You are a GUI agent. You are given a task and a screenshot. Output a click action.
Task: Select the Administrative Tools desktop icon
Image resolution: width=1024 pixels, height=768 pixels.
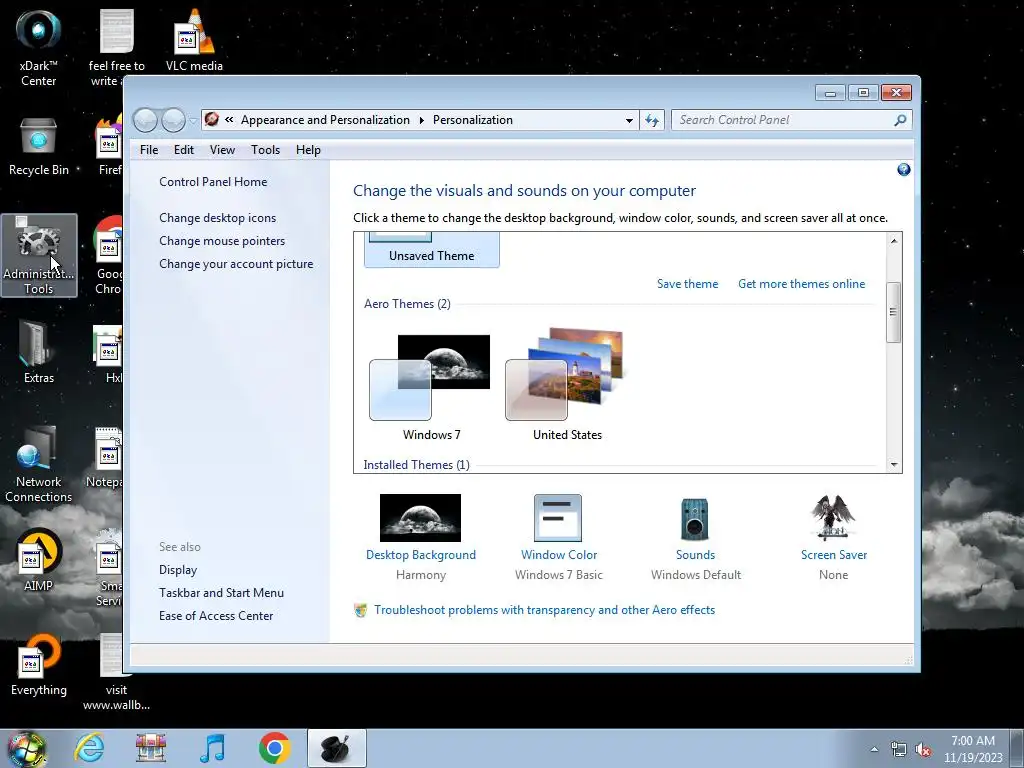click(x=39, y=255)
